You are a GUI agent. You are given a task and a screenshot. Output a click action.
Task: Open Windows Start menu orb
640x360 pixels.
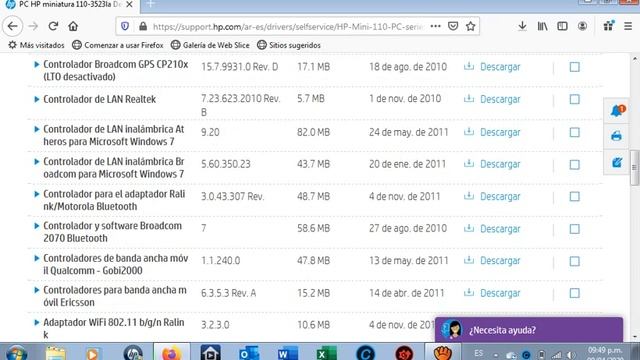pos(16,353)
